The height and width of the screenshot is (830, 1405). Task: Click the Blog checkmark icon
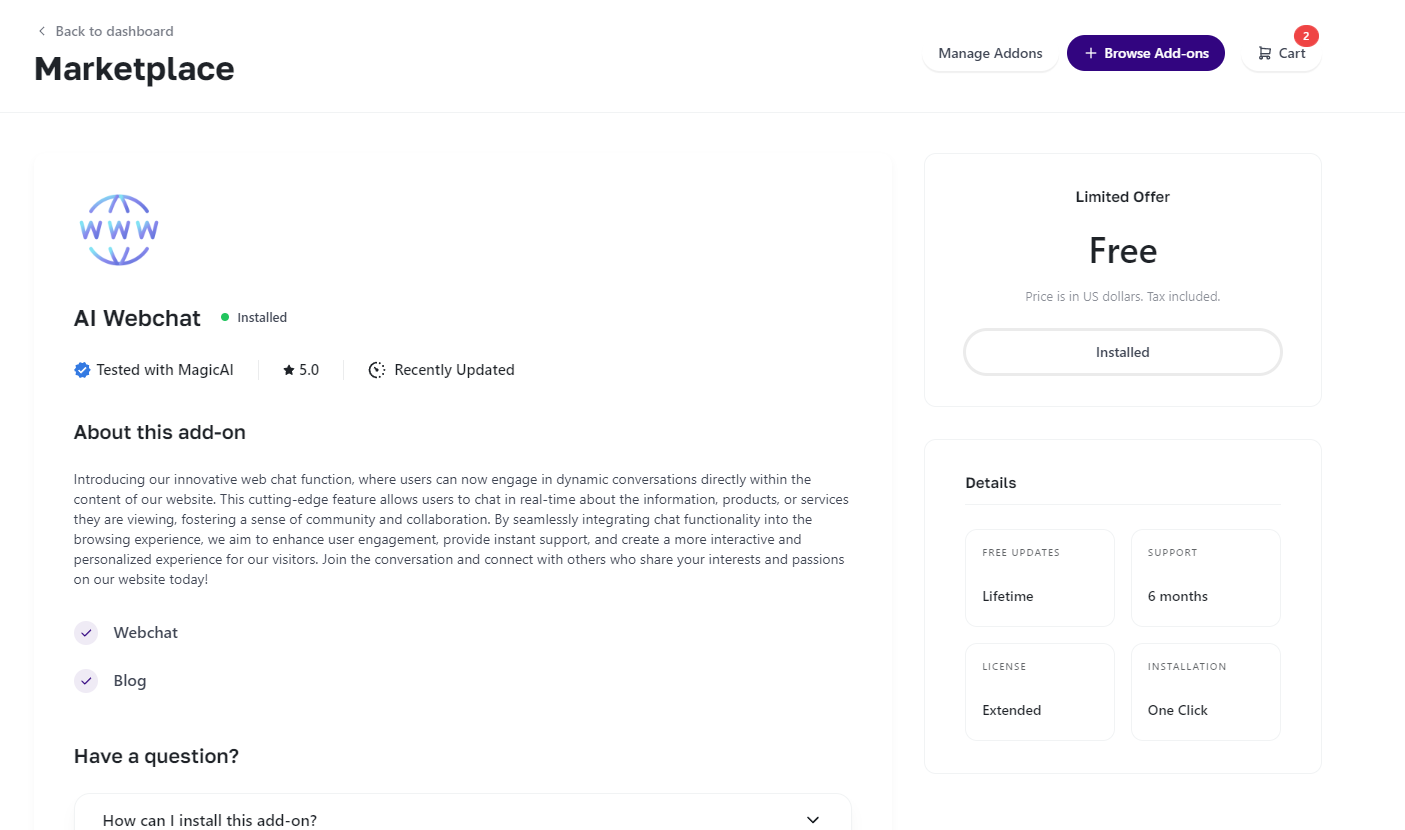coord(86,681)
